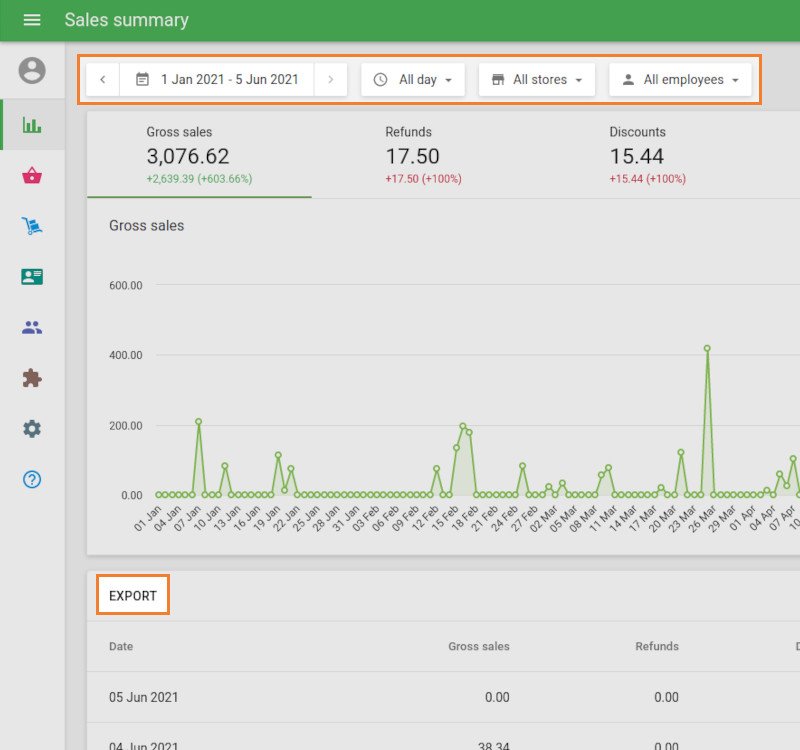This screenshot has width=800, height=750.
Task: Click the user account profile icon
Action: [x=32, y=70]
